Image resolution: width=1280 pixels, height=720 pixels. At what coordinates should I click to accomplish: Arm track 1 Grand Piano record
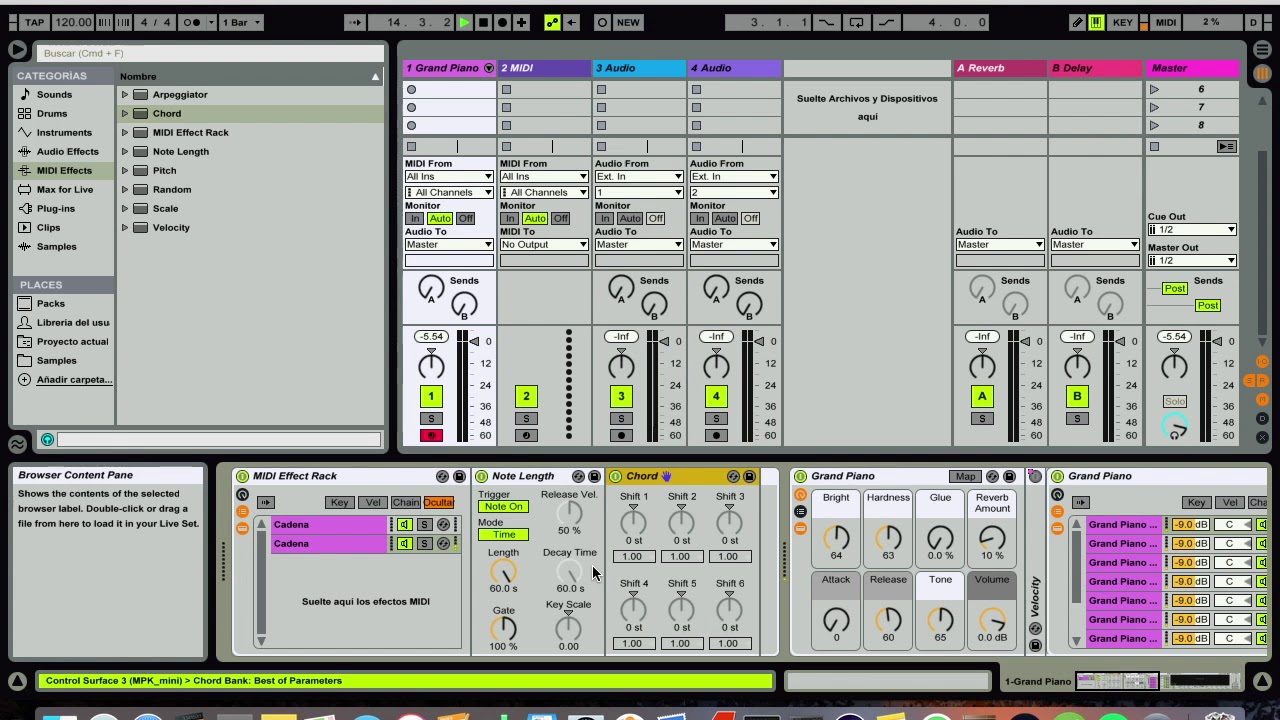point(431,436)
